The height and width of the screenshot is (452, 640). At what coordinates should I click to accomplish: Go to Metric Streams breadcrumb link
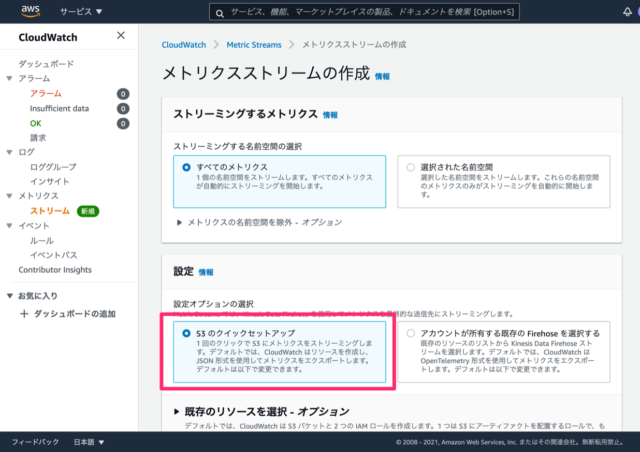[x=254, y=45]
